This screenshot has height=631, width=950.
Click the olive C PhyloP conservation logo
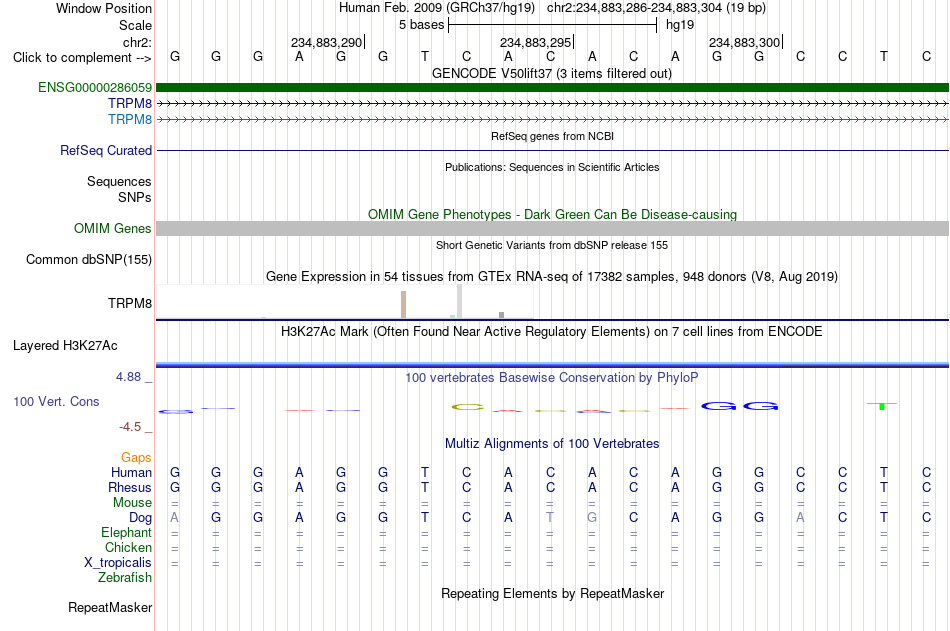coord(468,407)
